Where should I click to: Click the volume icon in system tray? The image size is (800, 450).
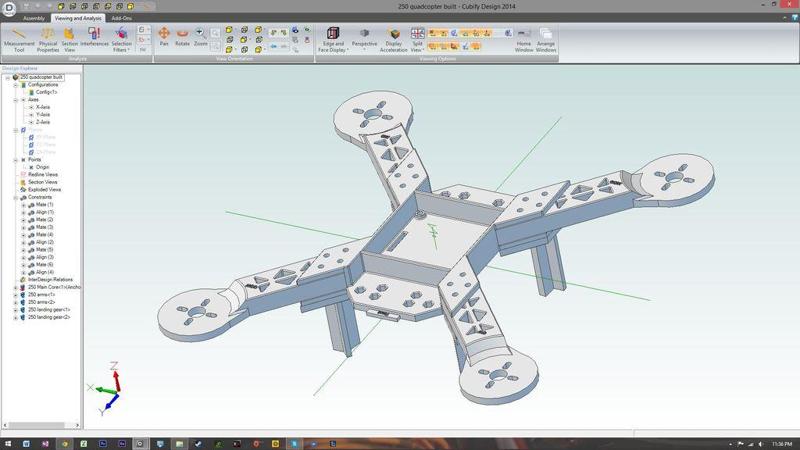pyautogui.click(x=760, y=444)
